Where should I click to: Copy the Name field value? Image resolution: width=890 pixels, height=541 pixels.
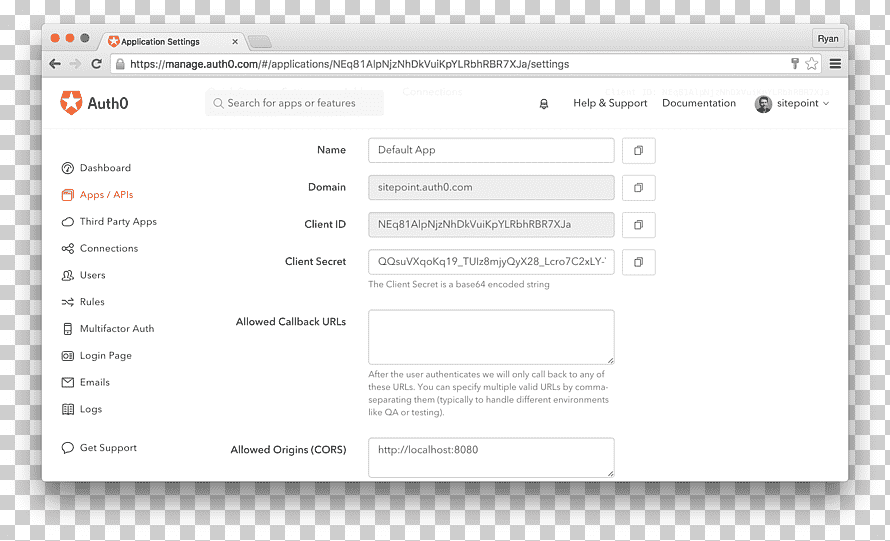click(639, 150)
